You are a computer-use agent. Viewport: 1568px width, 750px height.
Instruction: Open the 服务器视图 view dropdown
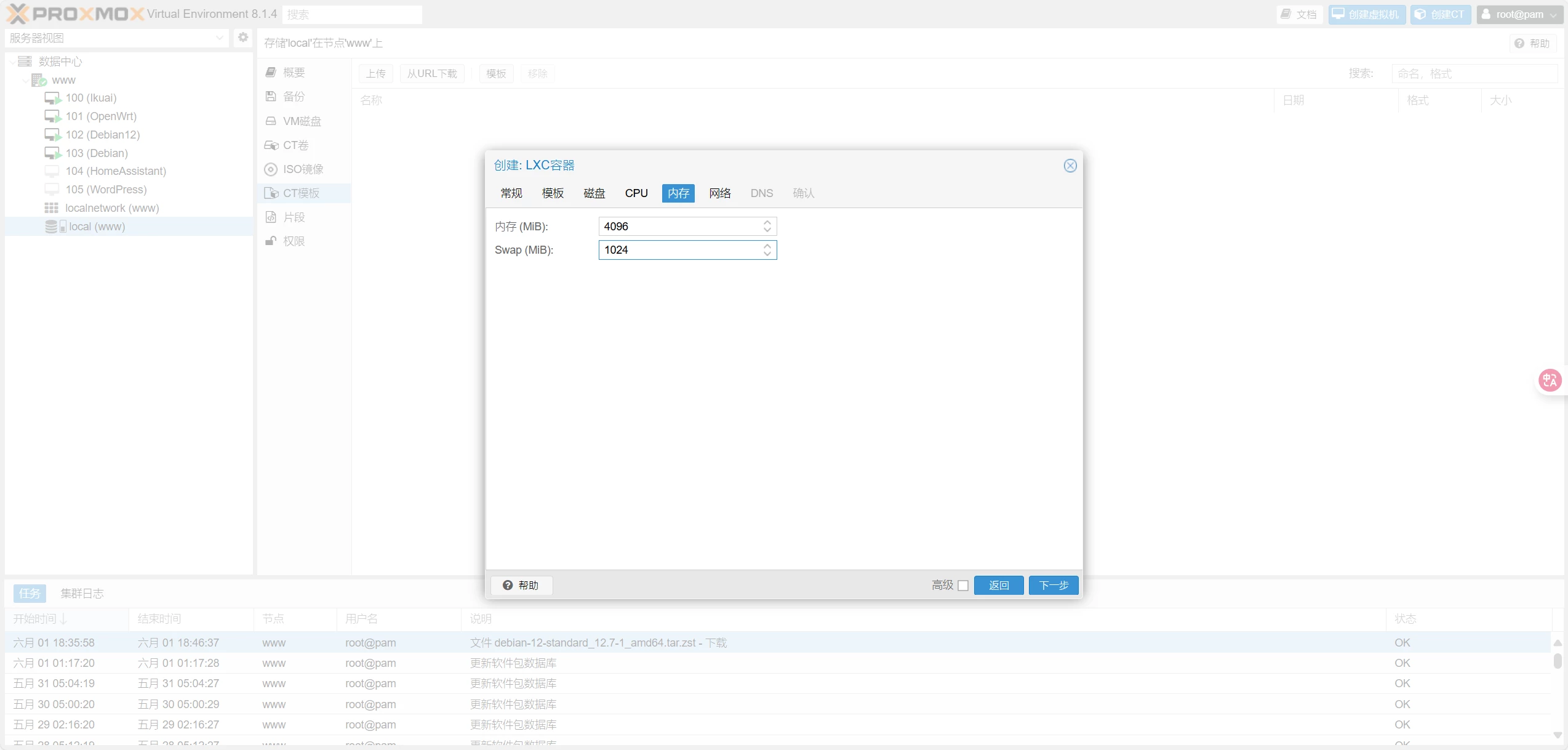tap(219, 38)
